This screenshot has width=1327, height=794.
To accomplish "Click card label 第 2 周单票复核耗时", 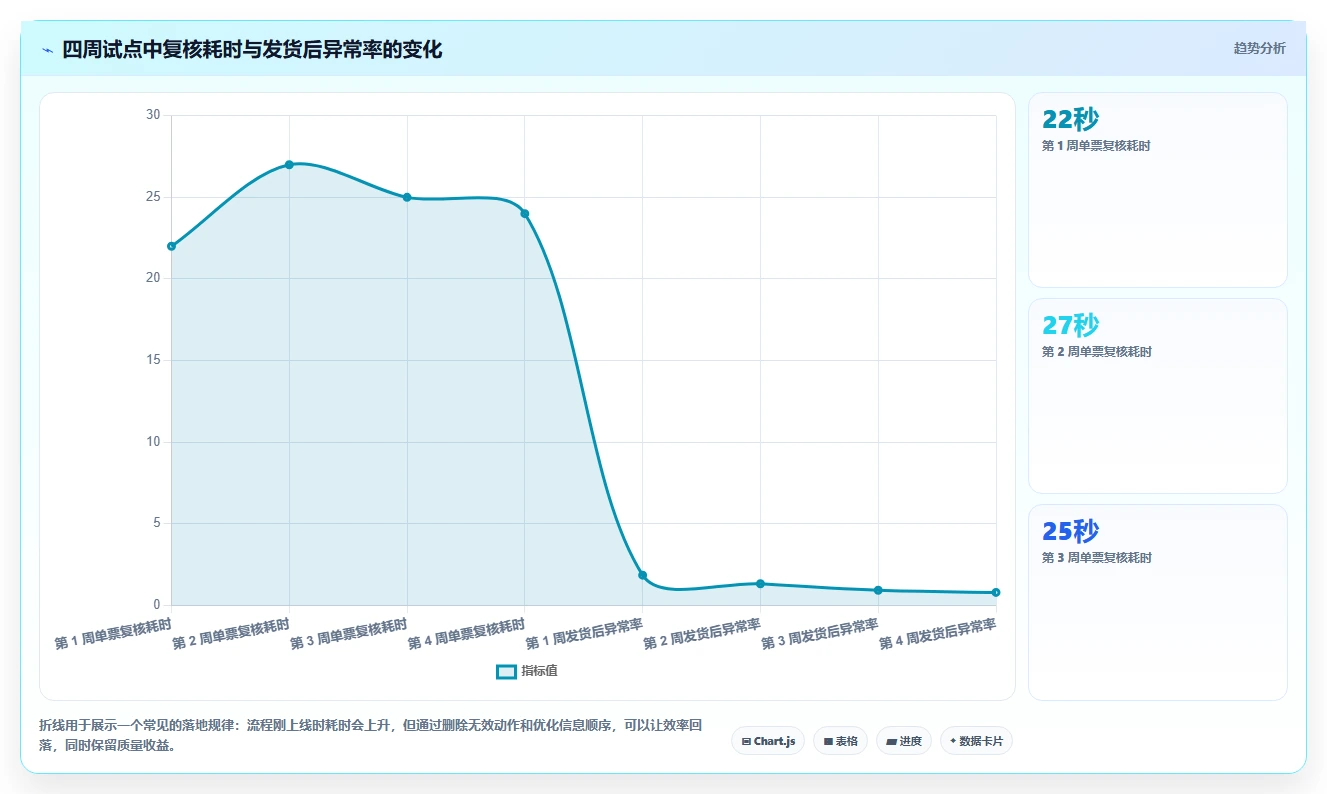I will [x=1096, y=352].
